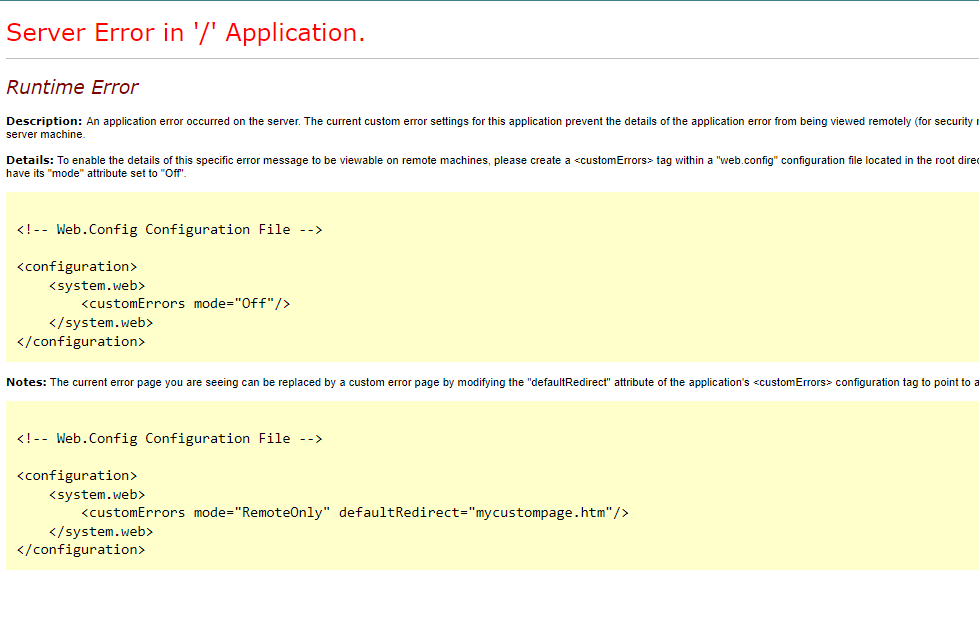Click 'defaultRedirect="mycustompage.htm"' attribute text
The width and height of the screenshot is (979, 620).
[x=476, y=513]
